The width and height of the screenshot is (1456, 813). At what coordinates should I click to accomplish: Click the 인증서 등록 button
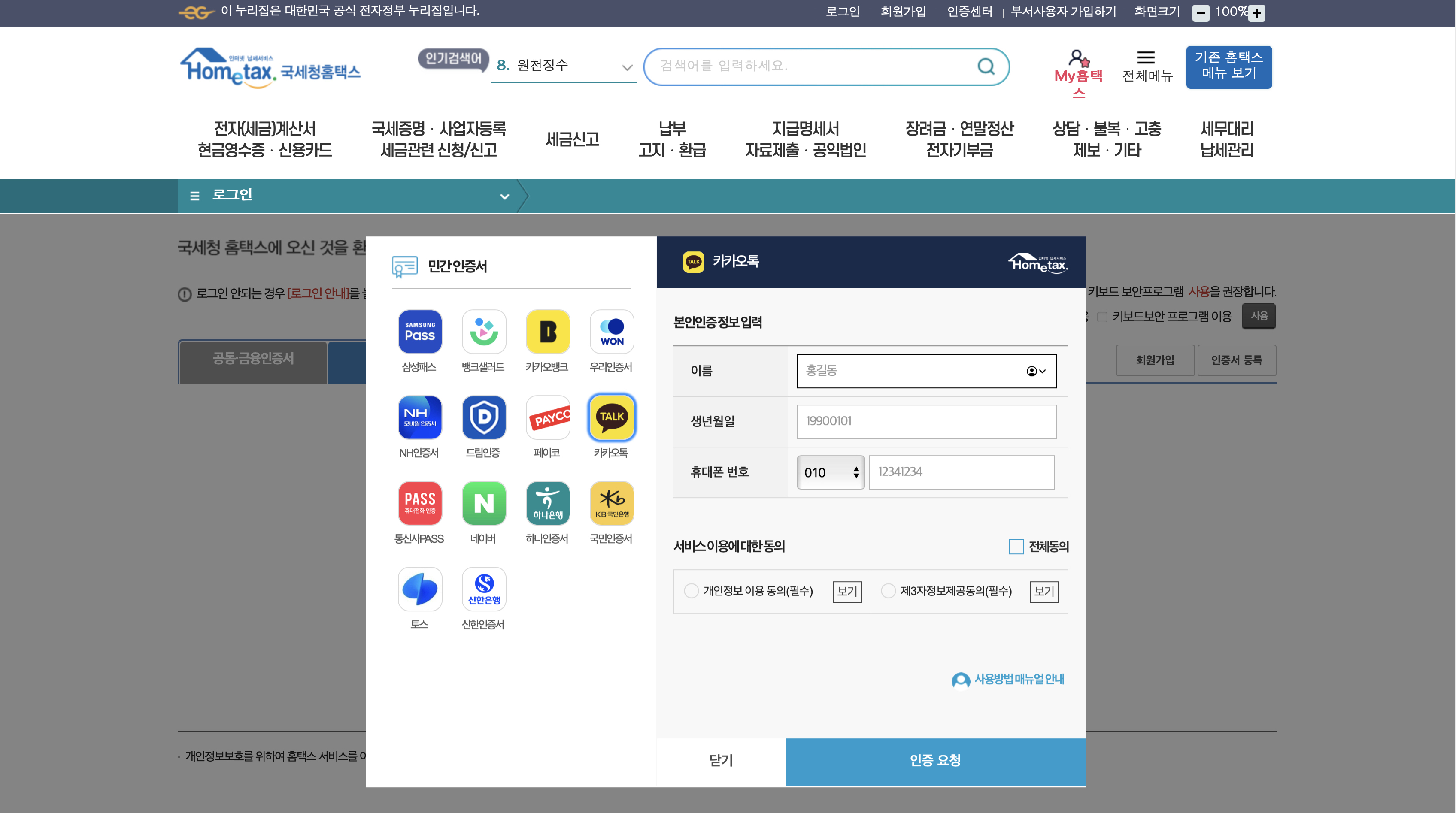click(1236, 360)
